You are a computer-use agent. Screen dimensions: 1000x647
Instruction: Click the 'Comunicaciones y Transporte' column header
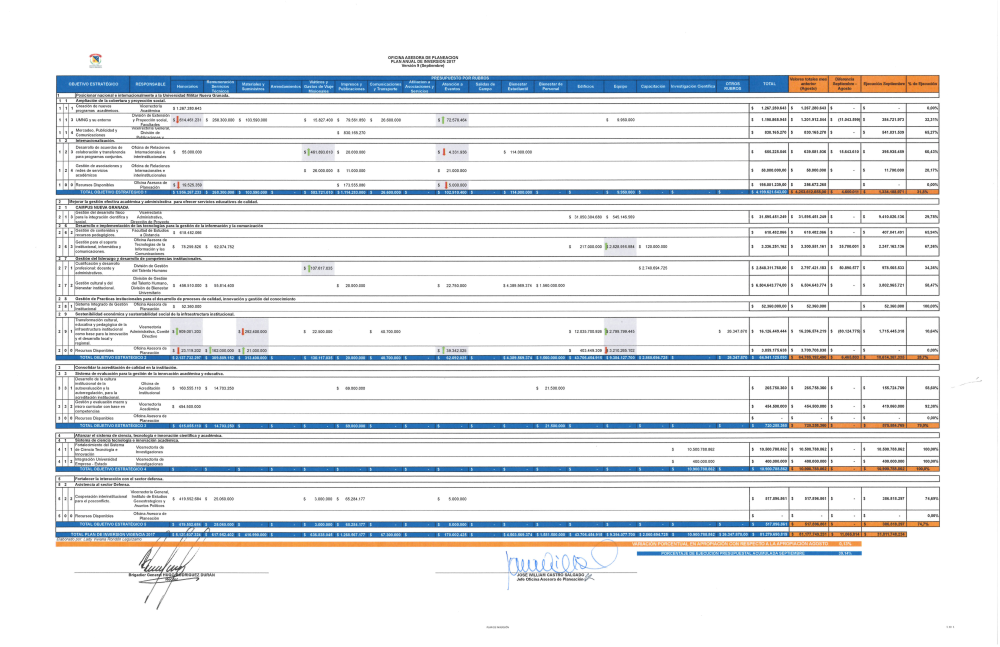(385, 86)
